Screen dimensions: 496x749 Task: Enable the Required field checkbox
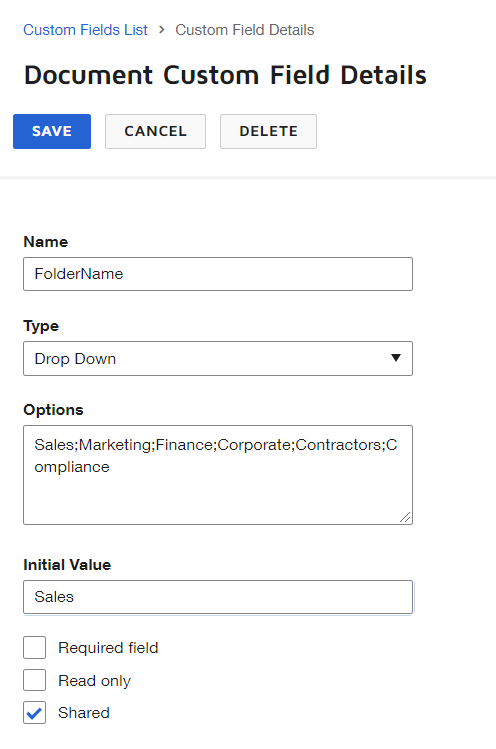tap(34, 648)
